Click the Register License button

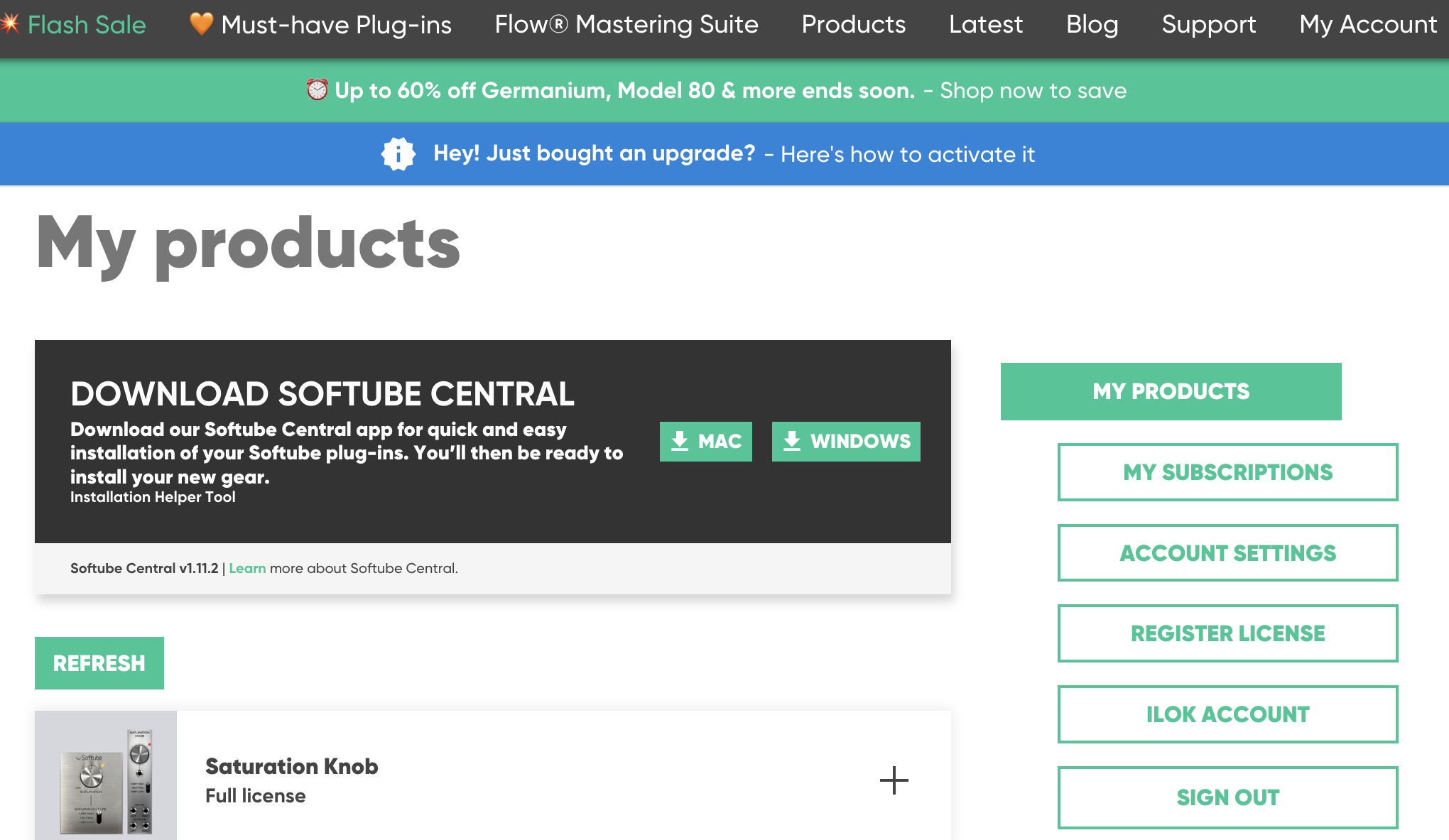point(1227,633)
